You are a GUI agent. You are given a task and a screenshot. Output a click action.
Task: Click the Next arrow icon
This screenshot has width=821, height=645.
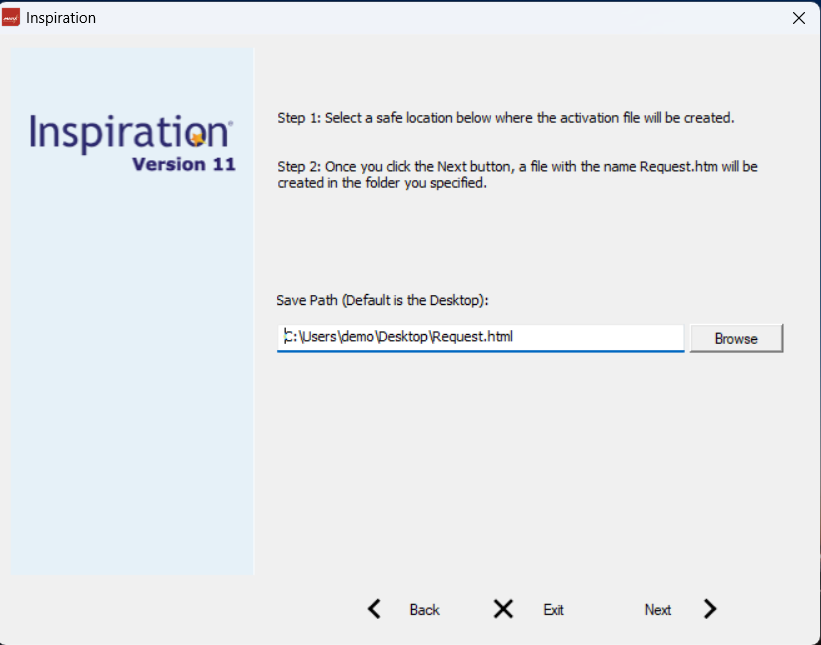[710, 609]
